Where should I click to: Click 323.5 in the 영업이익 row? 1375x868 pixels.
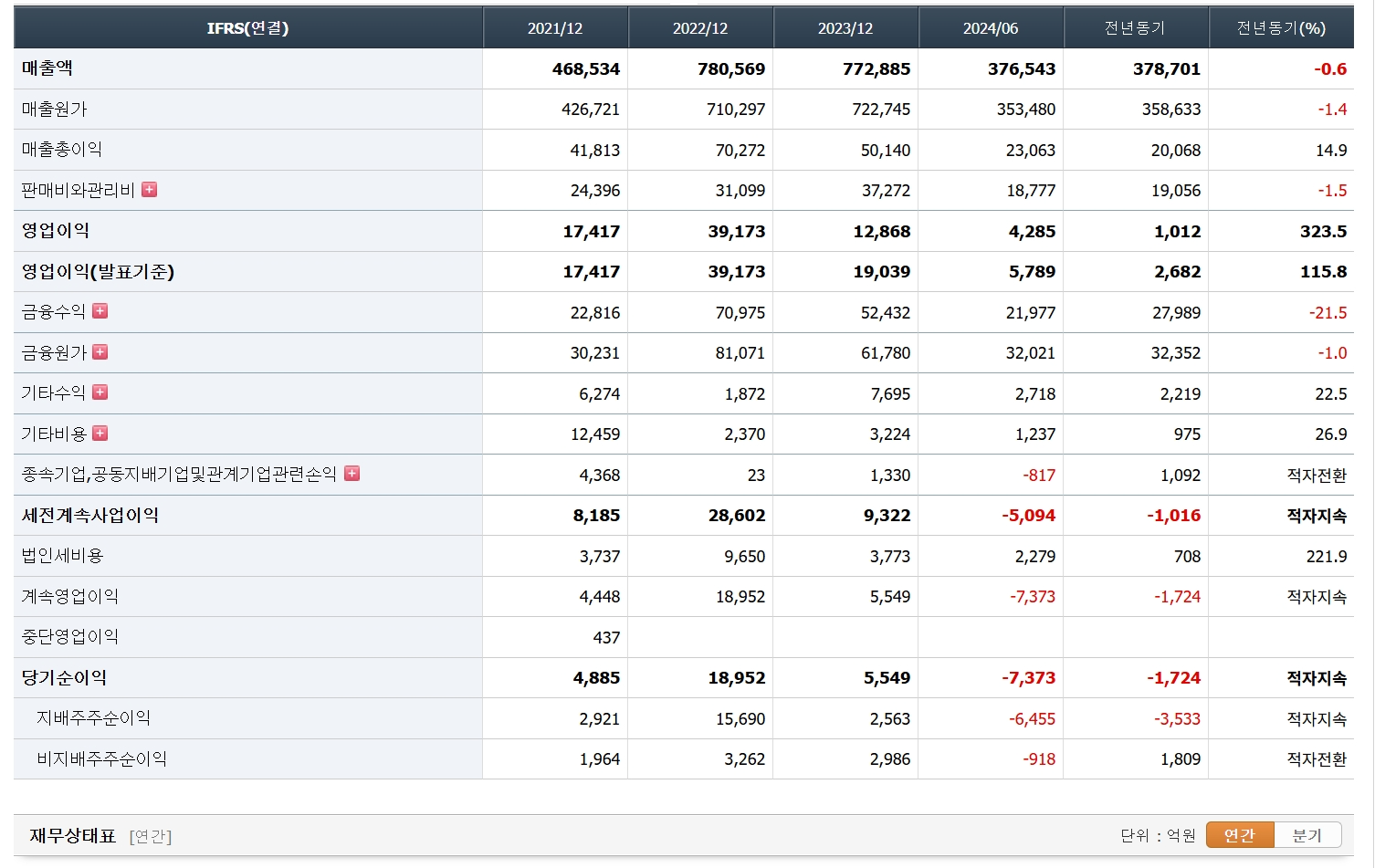click(x=1324, y=232)
